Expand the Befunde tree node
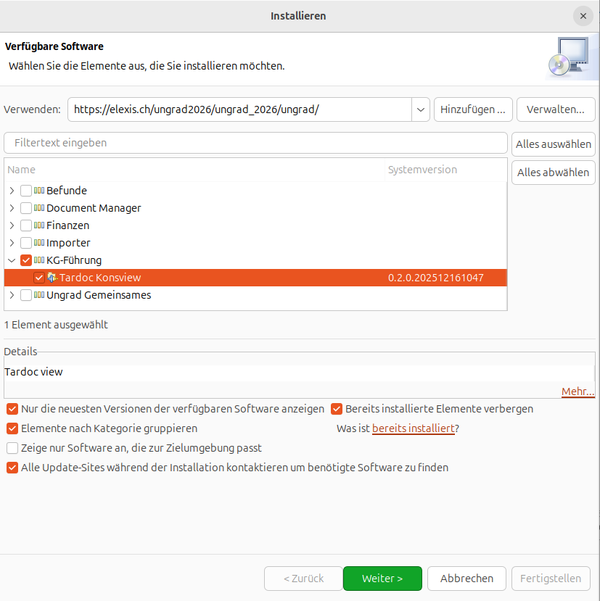The width and height of the screenshot is (600, 601). (12, 191)
